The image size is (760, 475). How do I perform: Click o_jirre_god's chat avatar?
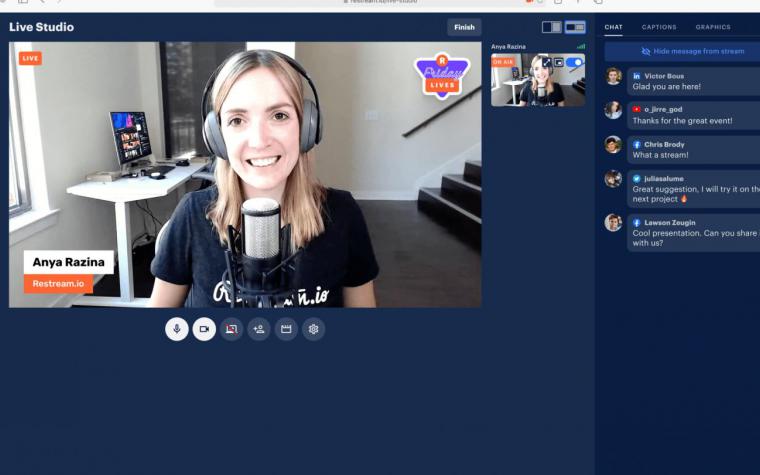(x=613, y=110)
